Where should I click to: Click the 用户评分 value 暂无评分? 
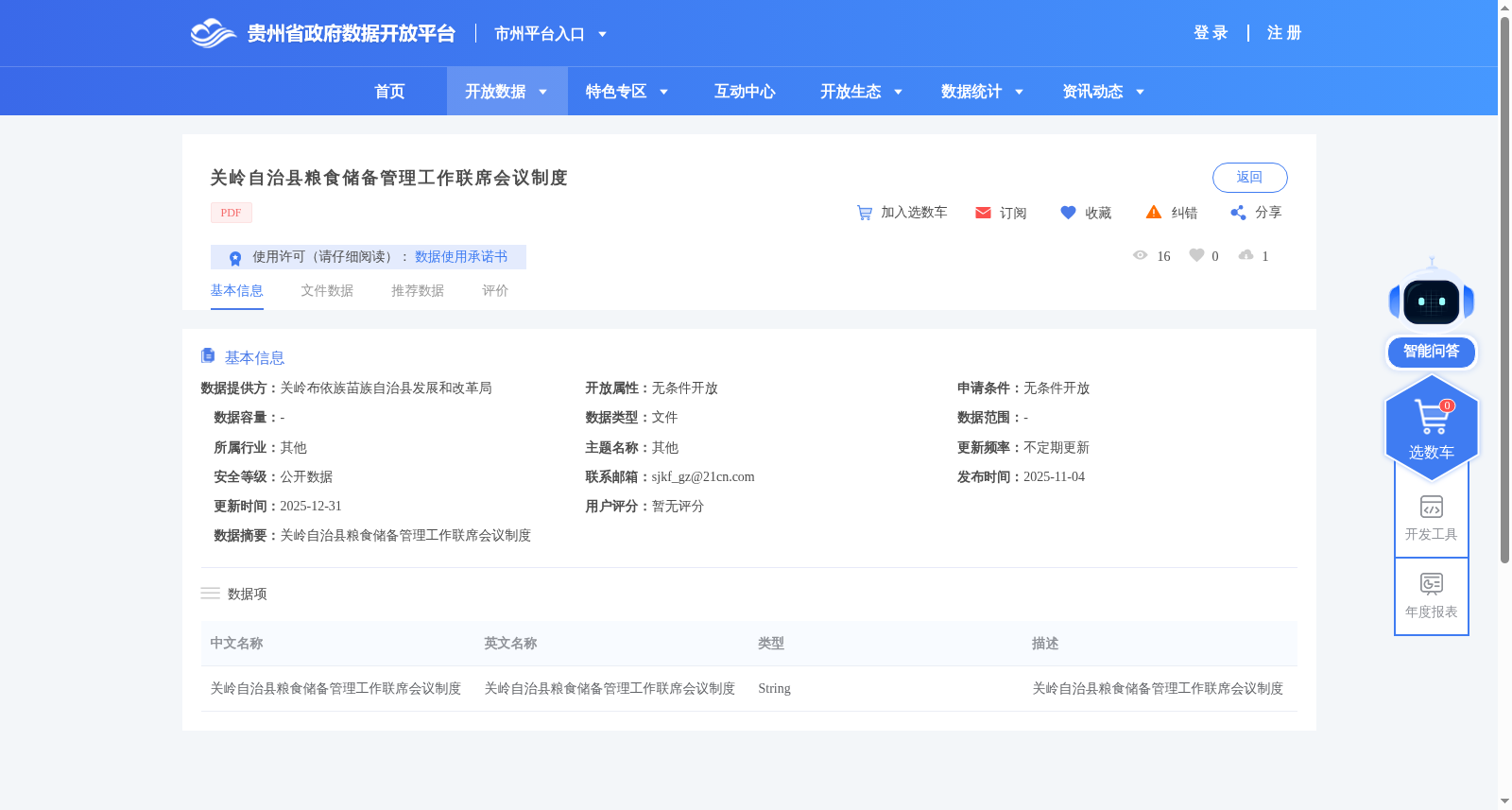pyautogui.click(x=678, y=507)
